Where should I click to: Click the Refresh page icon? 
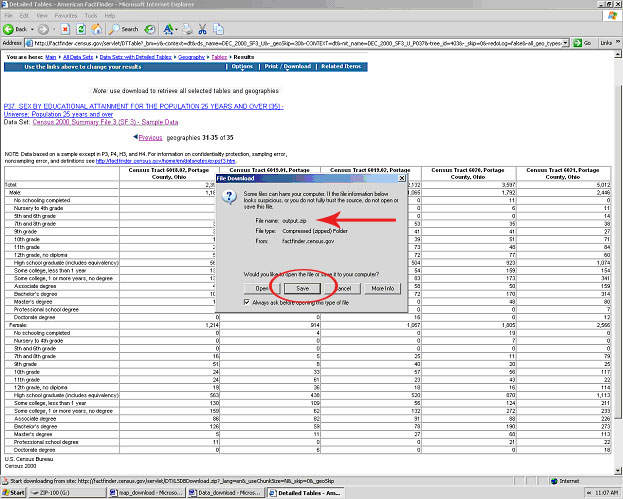click(x=81, y=29)
